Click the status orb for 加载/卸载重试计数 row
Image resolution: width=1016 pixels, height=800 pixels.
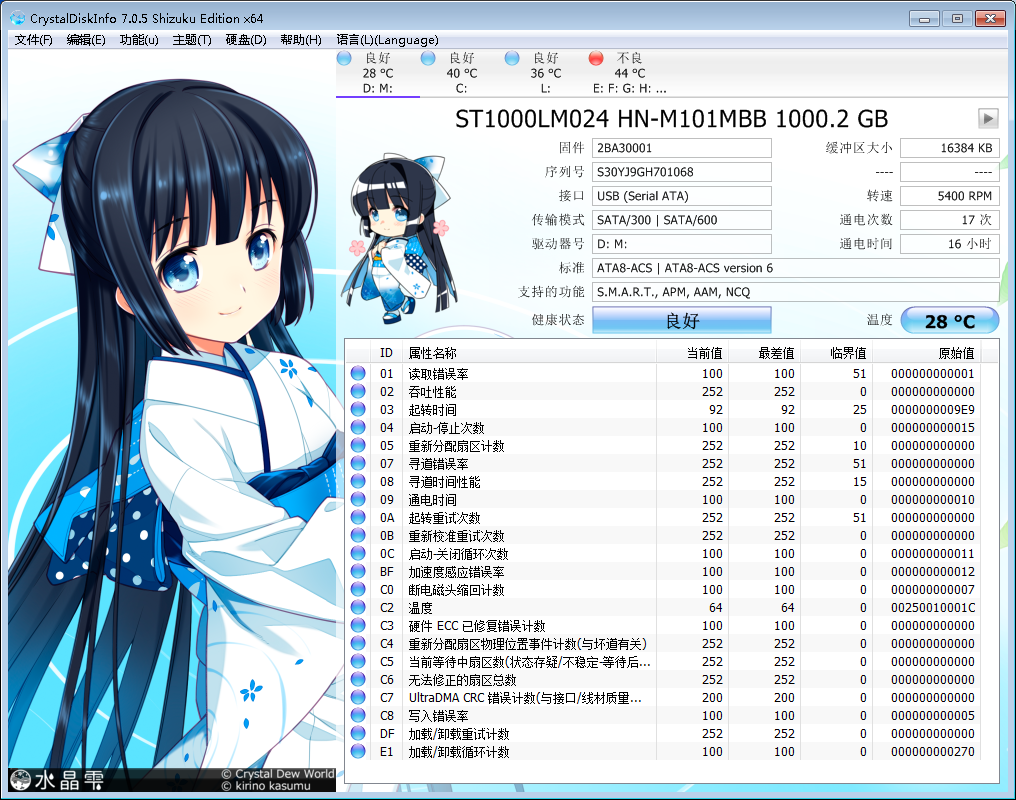tap(358, 733)
